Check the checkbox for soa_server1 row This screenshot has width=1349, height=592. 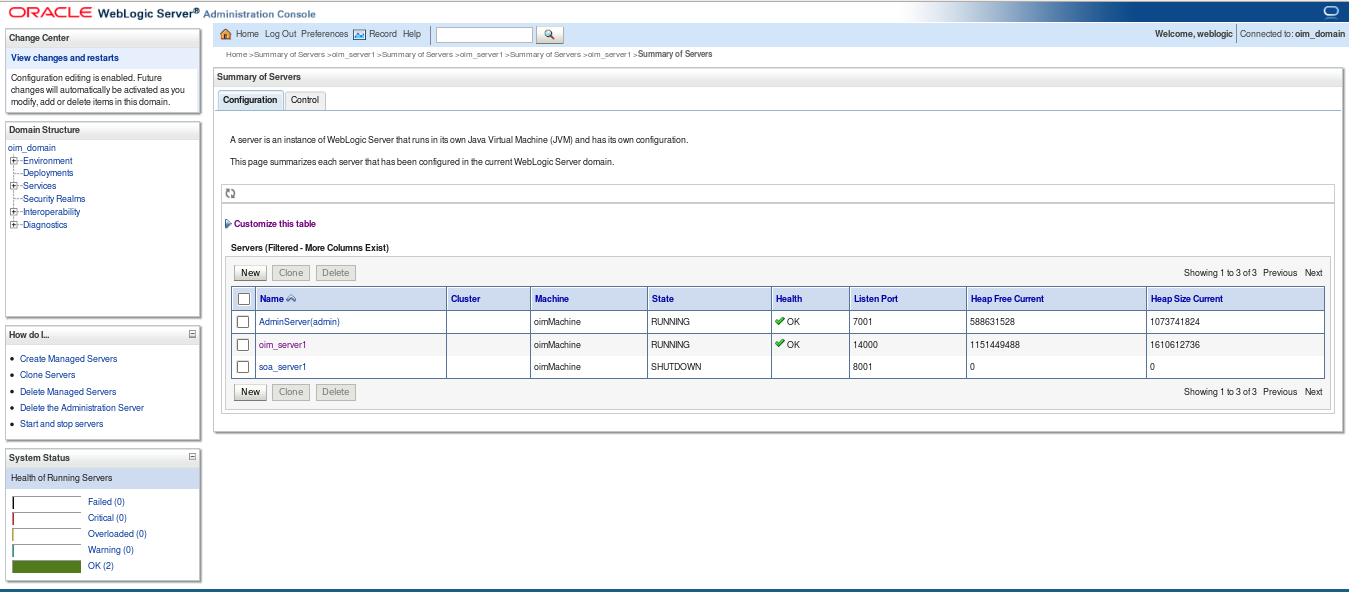[x=242, y=366]
